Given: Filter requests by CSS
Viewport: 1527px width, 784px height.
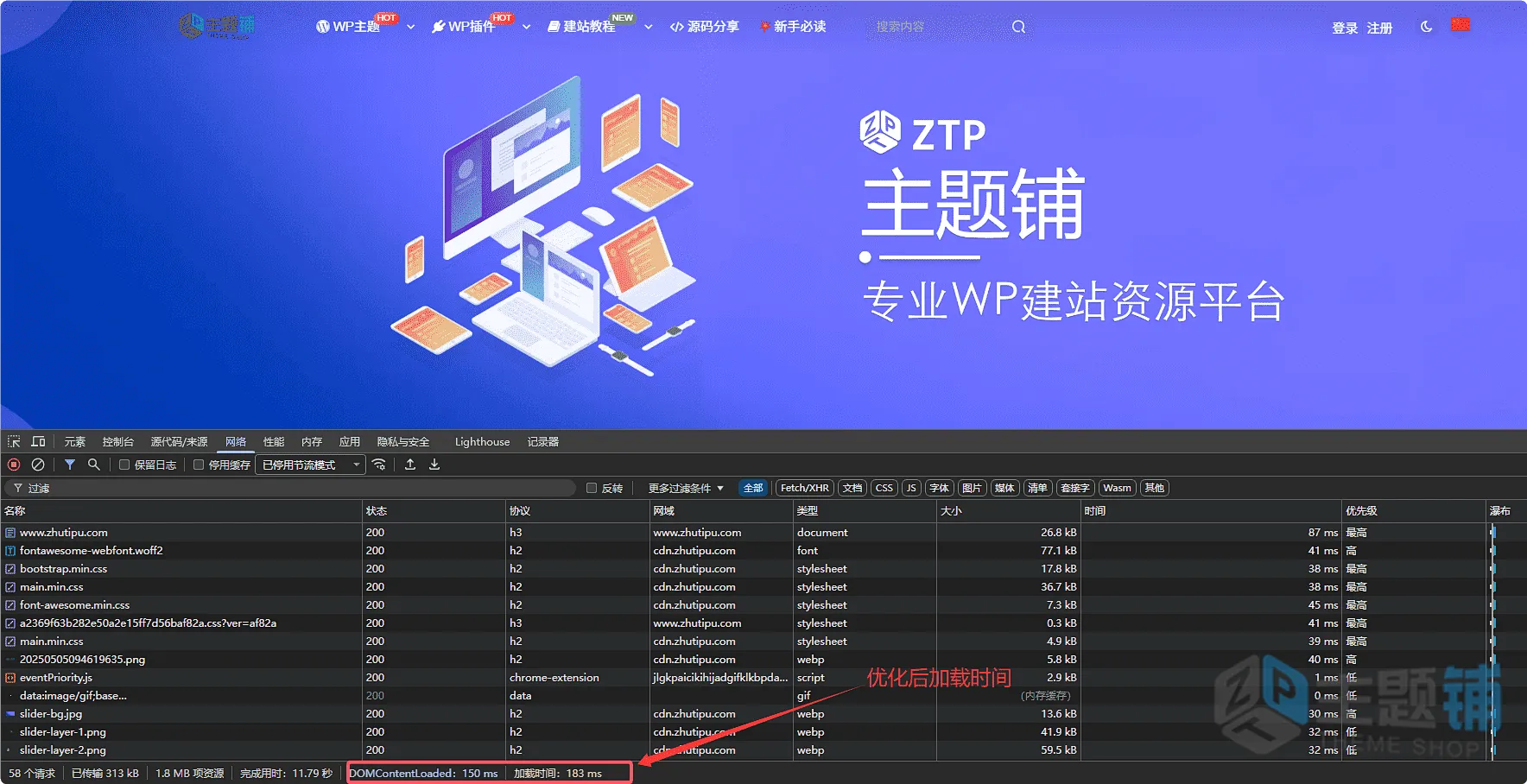Looking at the screenshot, I should 884,488.
